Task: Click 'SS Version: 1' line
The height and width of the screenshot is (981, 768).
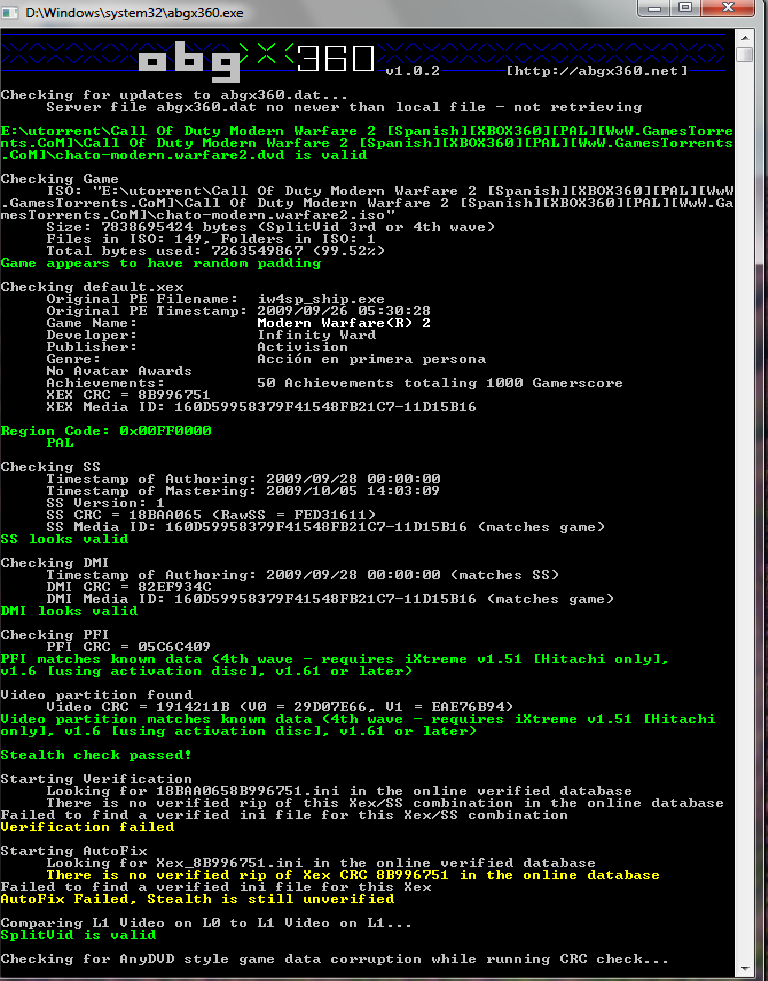Action: coord(105,502)
